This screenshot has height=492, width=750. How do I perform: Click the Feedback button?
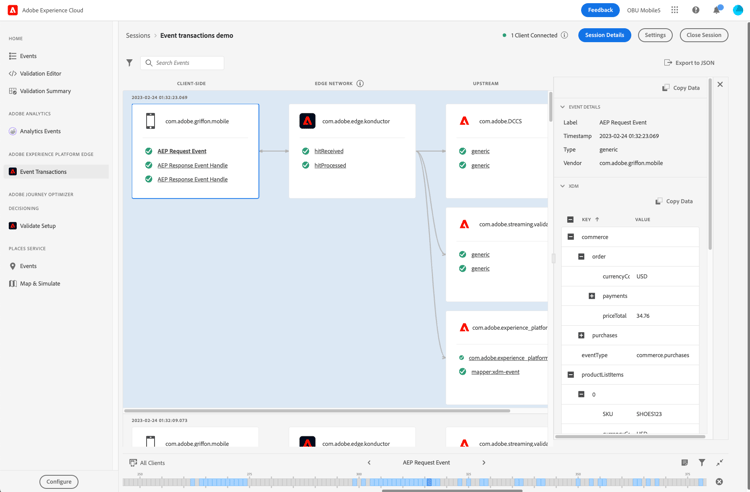600,10
